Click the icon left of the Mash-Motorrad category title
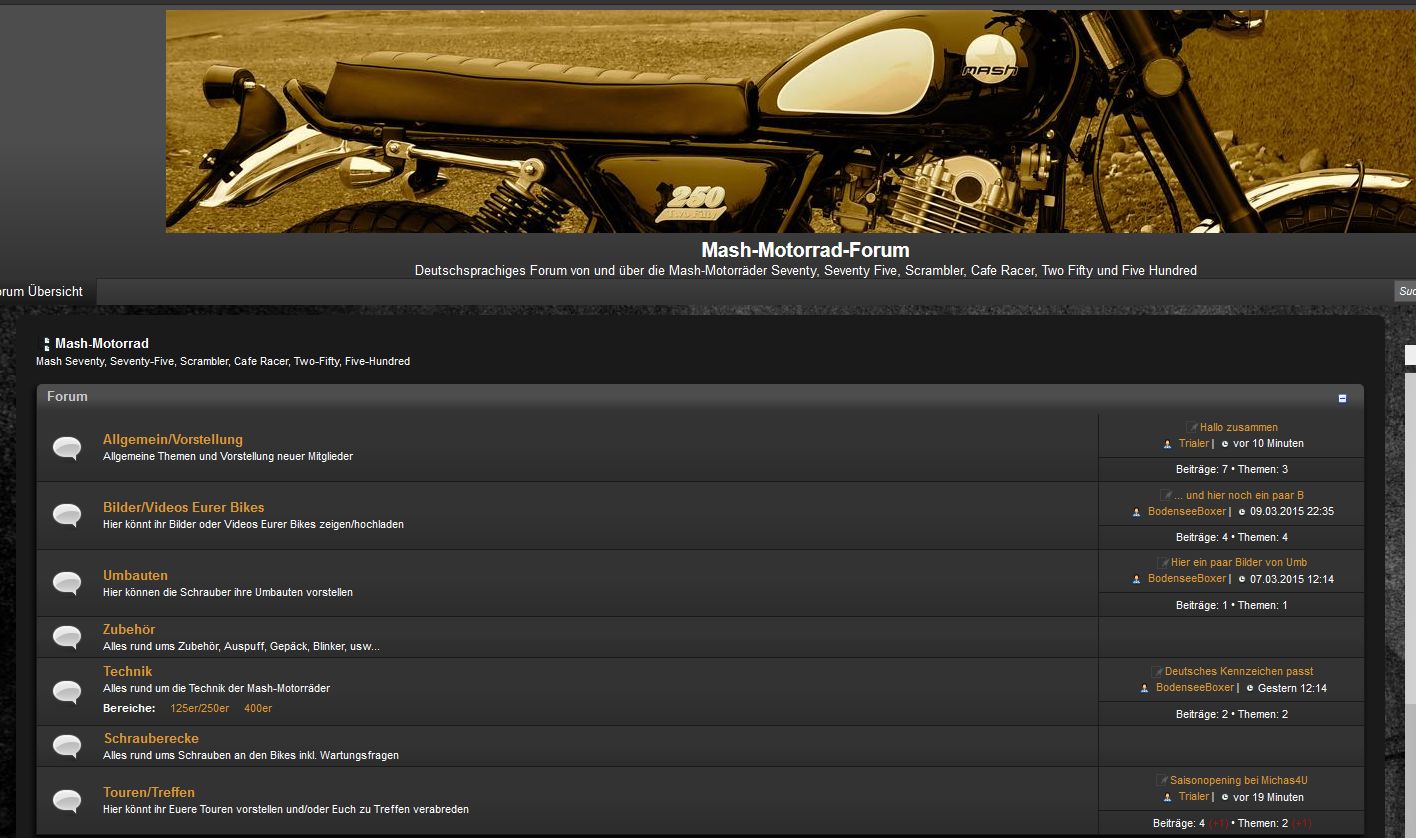The width and height of the screenshot is (1416, 838). tap(46, 344)
